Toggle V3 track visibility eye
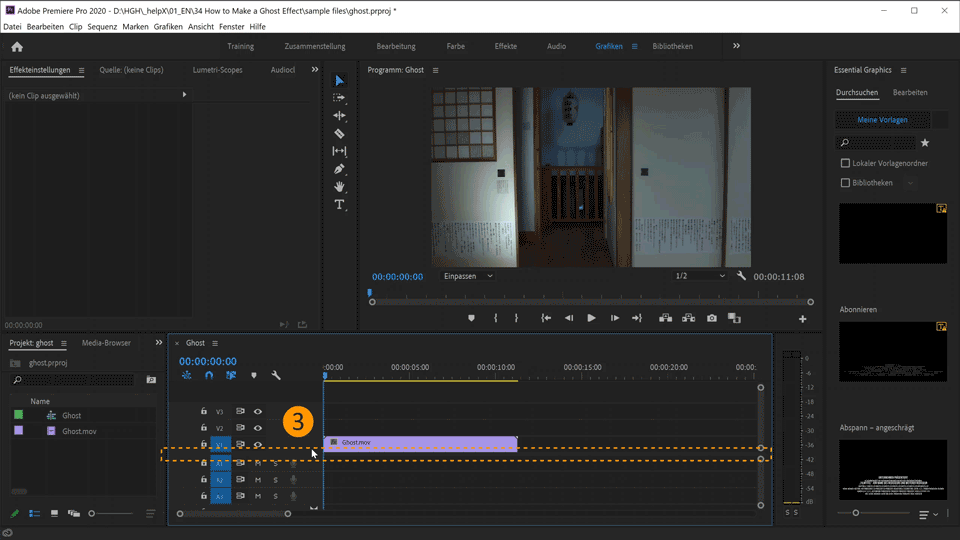Screen dimensions: 960x540 (258, 411)
